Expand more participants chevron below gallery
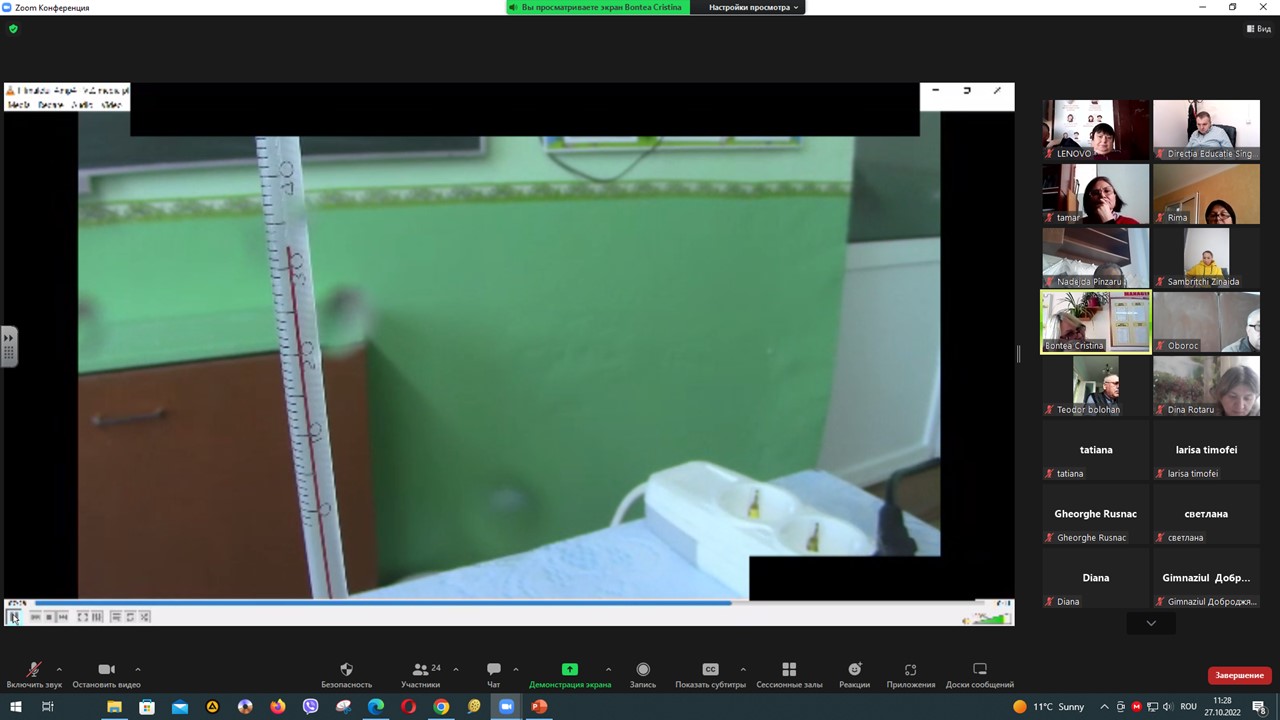 (1151, 623)
